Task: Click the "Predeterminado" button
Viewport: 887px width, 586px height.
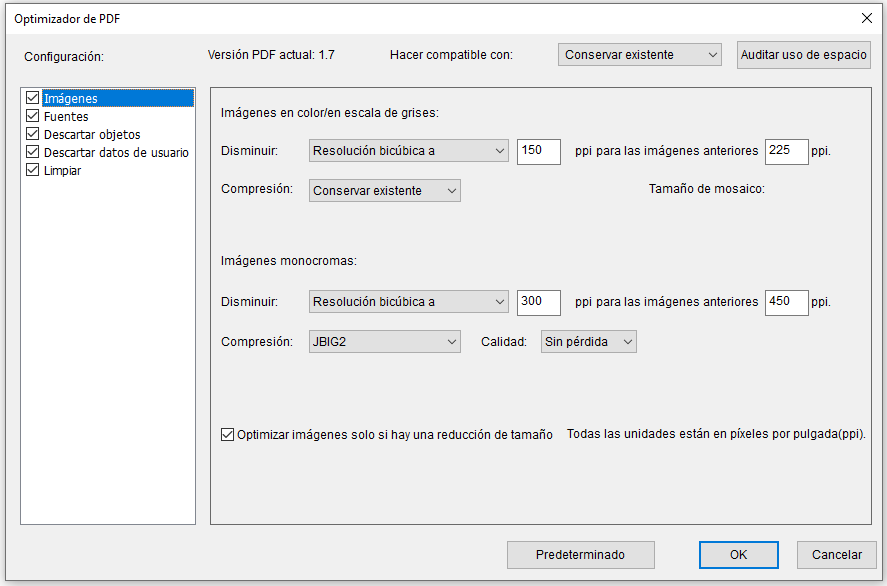Action: click(x=580, y=555)
